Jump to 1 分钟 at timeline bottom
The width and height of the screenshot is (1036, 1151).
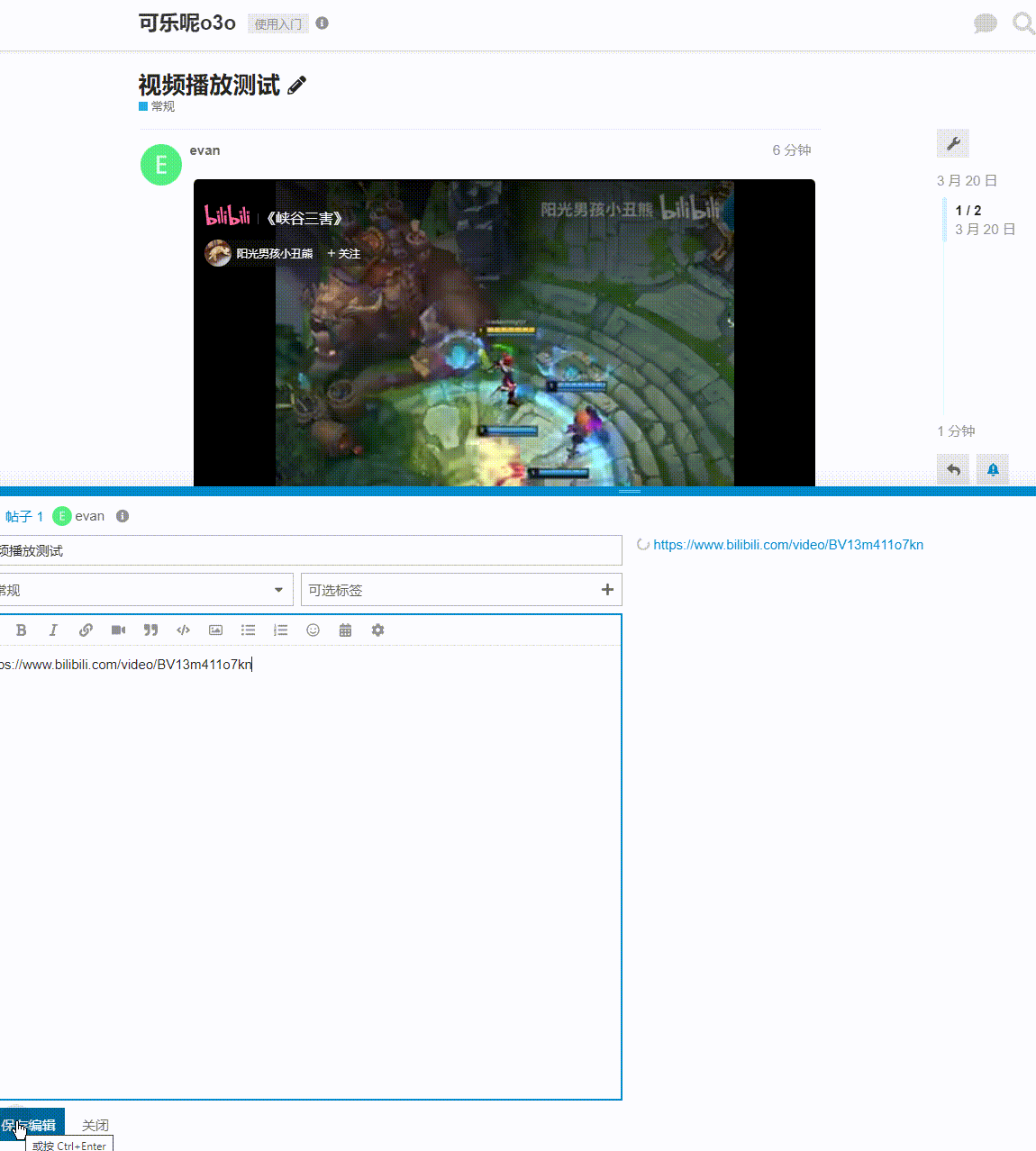click(x=956, y=431)
